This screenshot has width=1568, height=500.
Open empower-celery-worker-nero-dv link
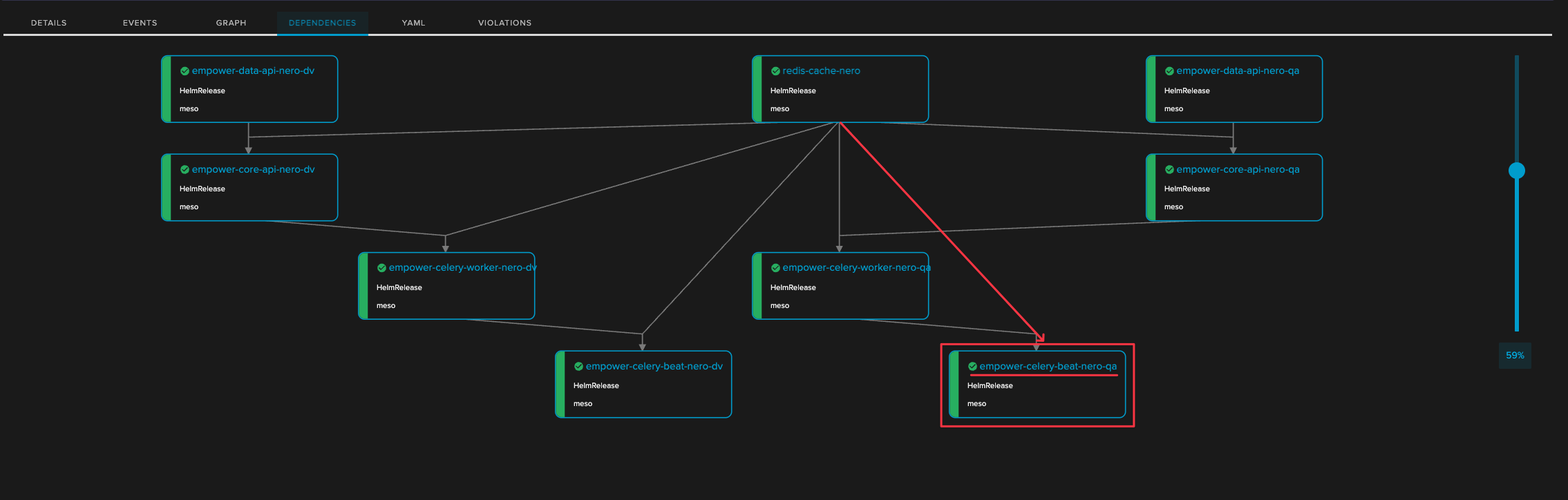[x=462, y=268]
